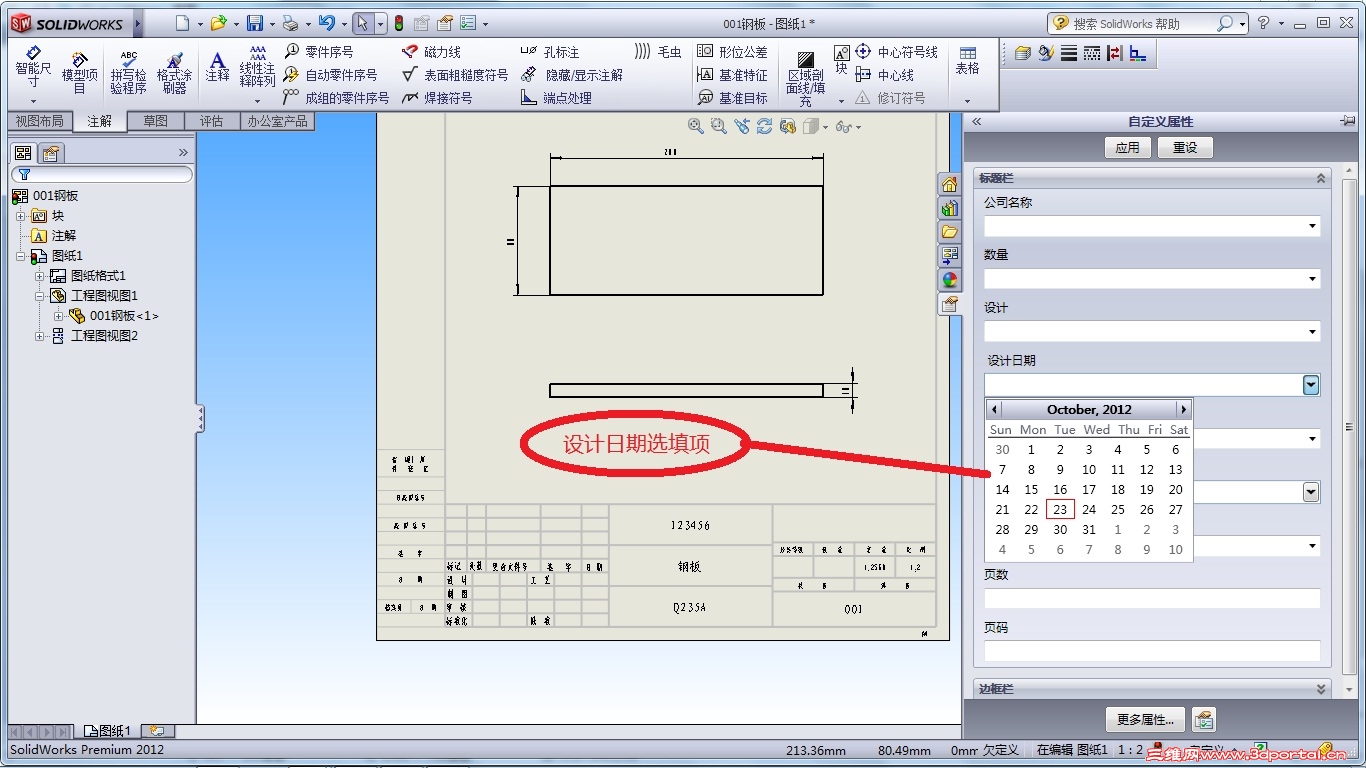
Task: Open the 线性注释阵列 dropdown arrow
Action: (x=257, y=101)
